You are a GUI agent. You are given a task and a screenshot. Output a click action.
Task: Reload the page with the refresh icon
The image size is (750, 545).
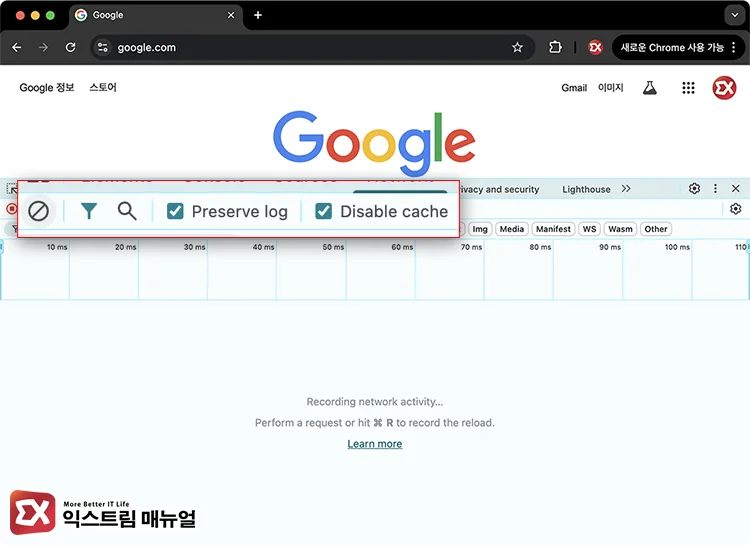(71, 47)
